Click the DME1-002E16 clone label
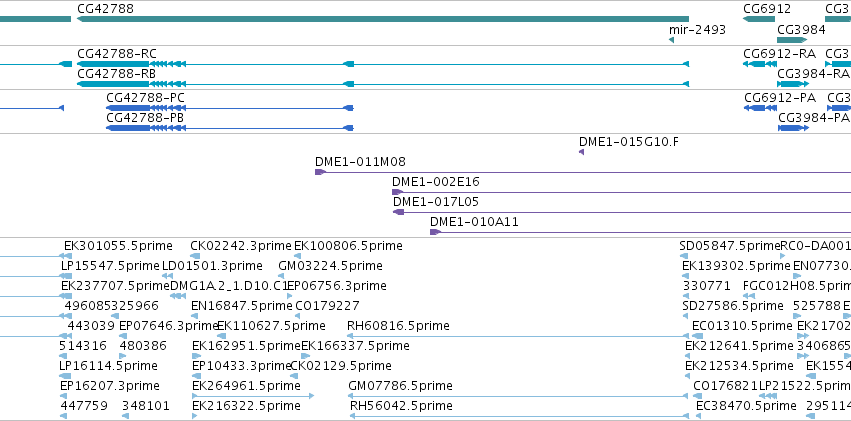This screenshot has height=421, width=851. (436, 182)
